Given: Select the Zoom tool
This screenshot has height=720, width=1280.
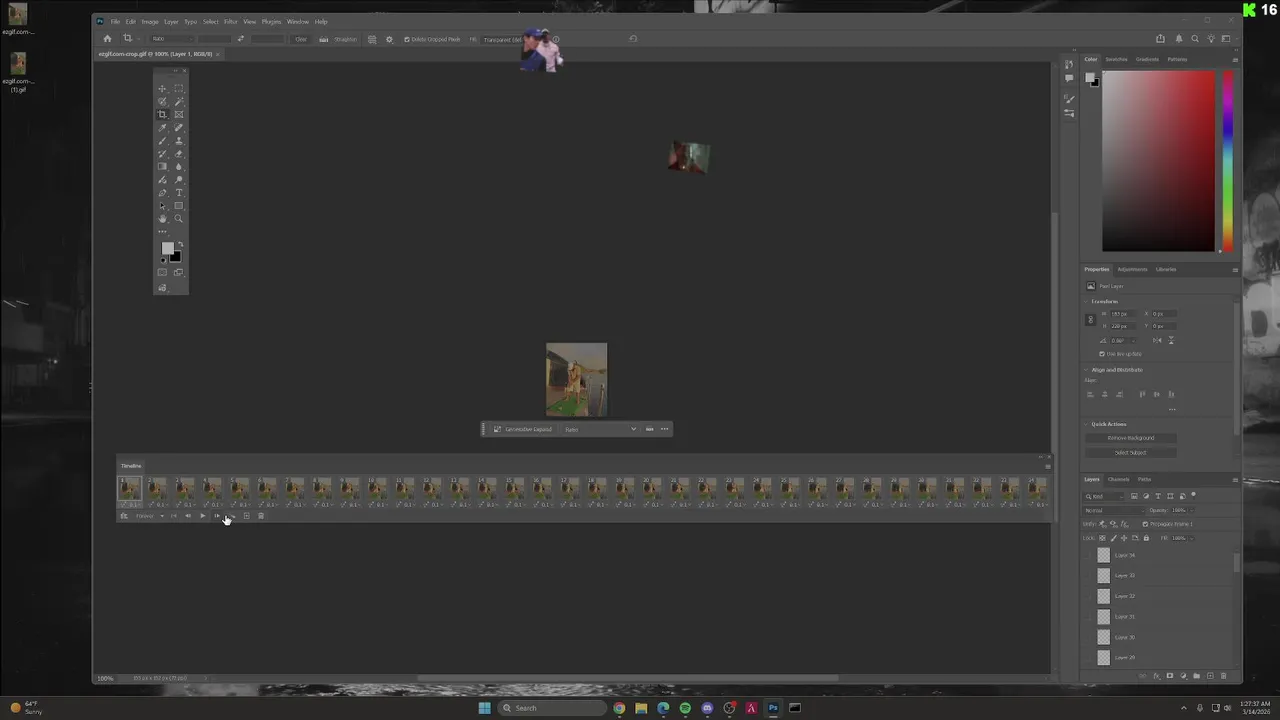Looking at the screenshot, I should [x=179, y=219].
